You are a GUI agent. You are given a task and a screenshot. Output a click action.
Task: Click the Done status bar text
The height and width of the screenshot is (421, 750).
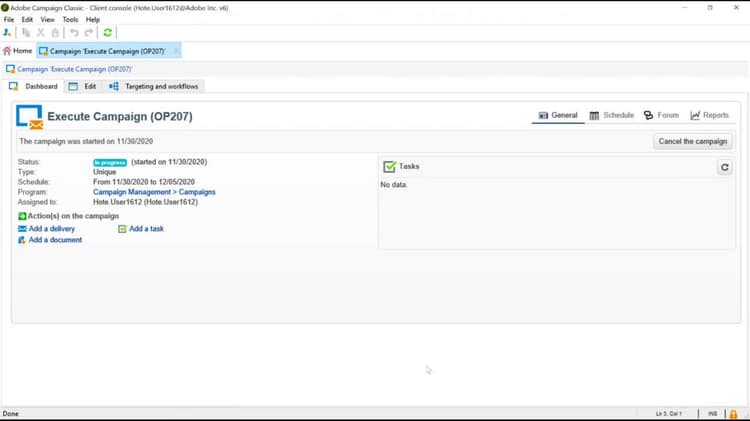point(11,414)
